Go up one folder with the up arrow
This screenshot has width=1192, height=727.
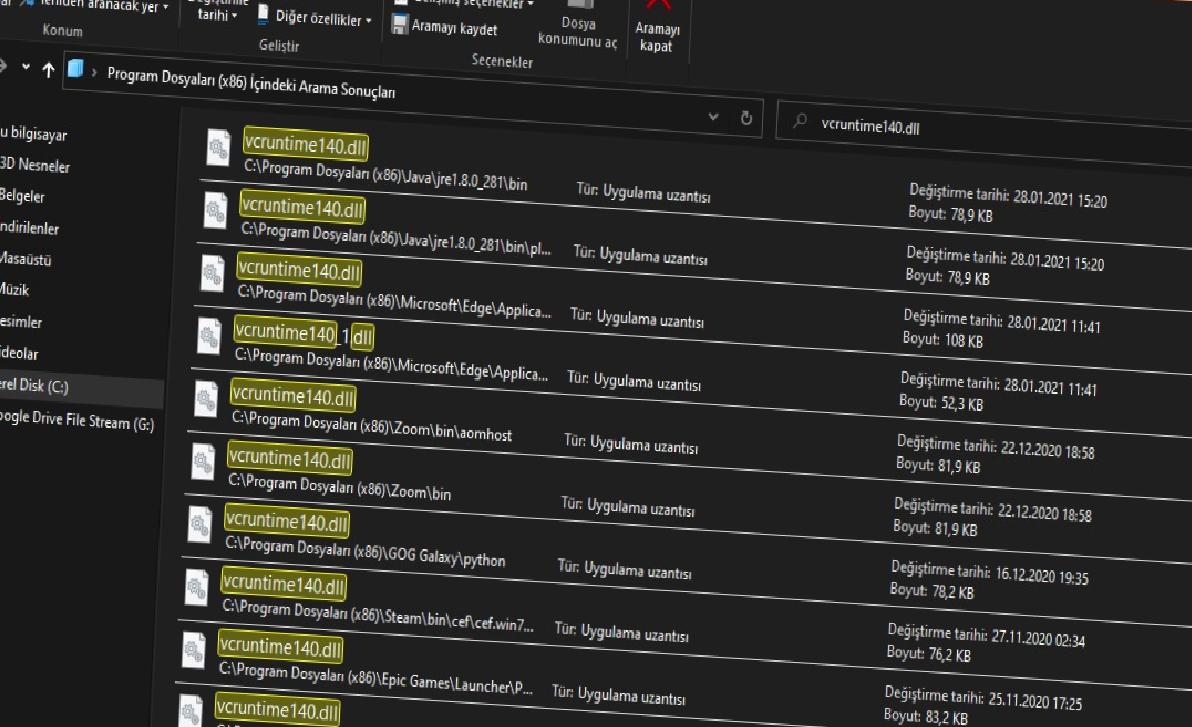(49, 71)
